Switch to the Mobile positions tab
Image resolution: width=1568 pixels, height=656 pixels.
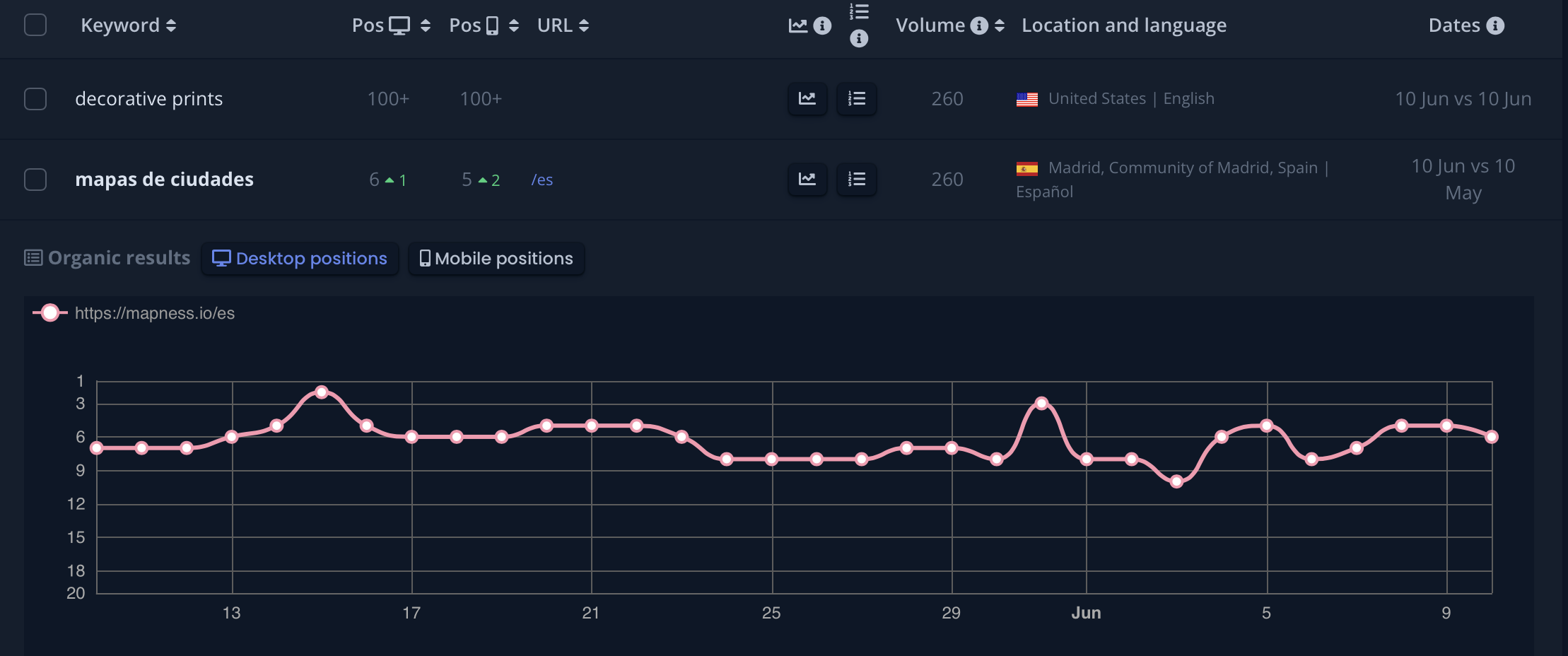point(496,259)
